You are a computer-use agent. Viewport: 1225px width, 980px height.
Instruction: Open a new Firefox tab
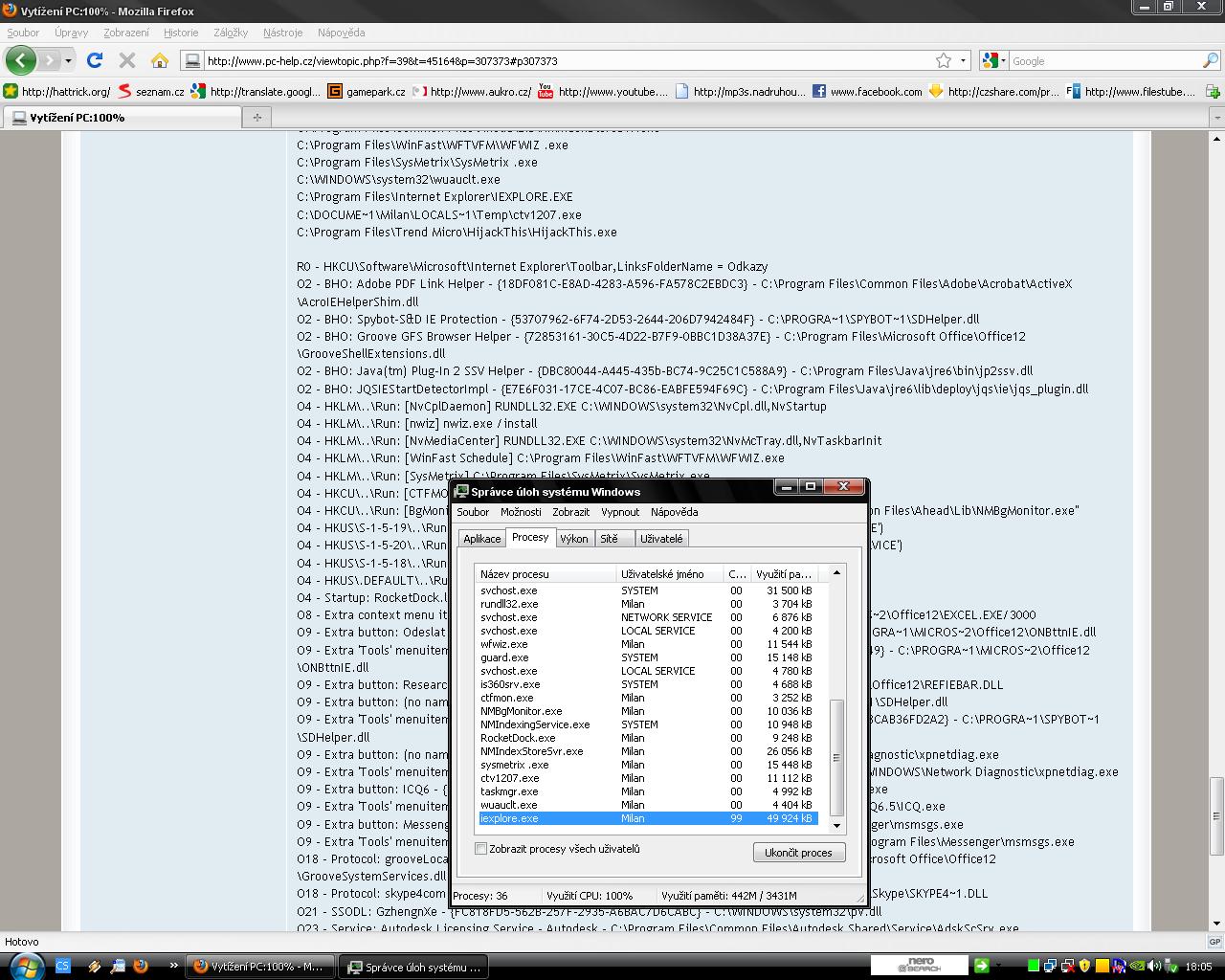(x=256, y=117)
